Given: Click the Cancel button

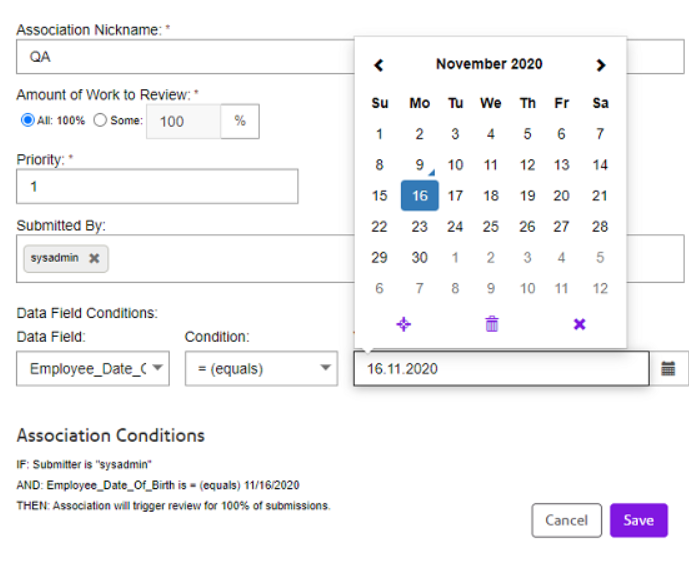Looking at the screenshot, I should [566, 520].
